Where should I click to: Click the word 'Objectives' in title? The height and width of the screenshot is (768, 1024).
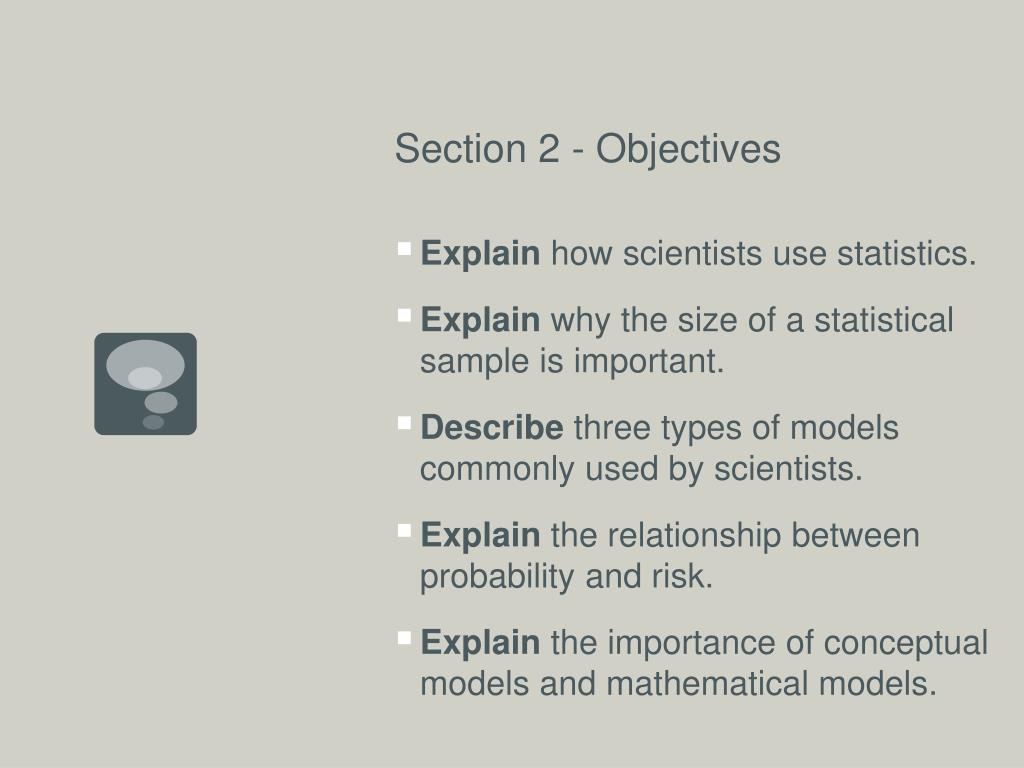coord(688,150)
